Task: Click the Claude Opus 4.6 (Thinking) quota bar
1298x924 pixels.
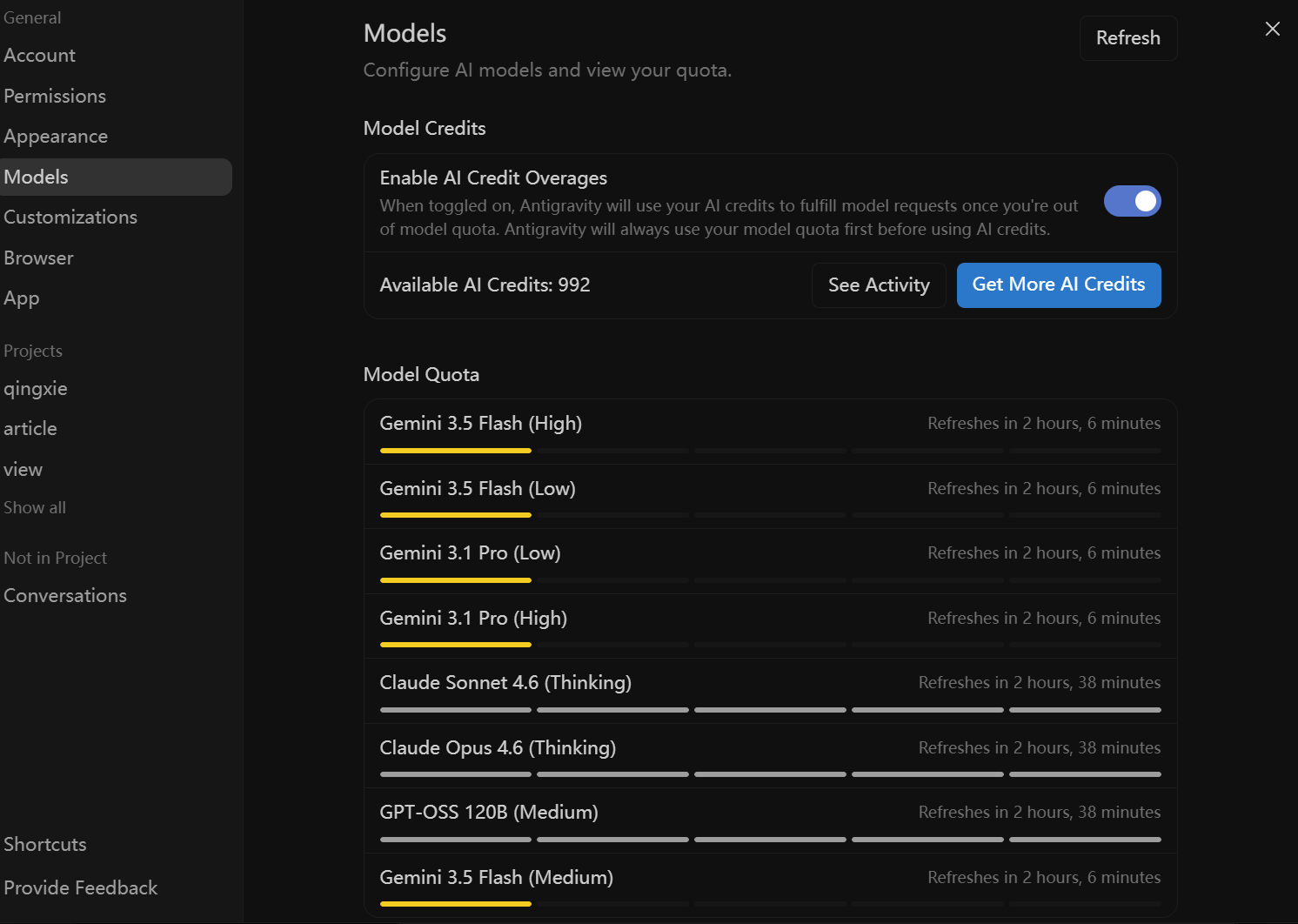Action: 771,774
